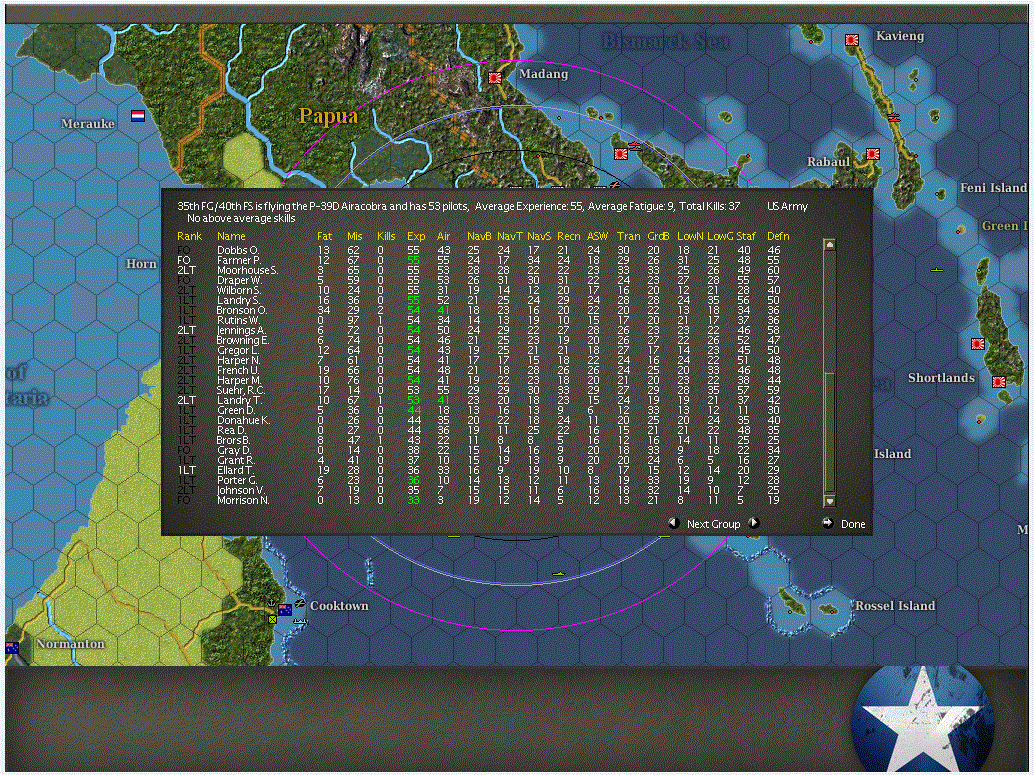Select the Japanese flag base beside Shortlands
Screen dimensions: 1034x775
(x=1000, y=382)
